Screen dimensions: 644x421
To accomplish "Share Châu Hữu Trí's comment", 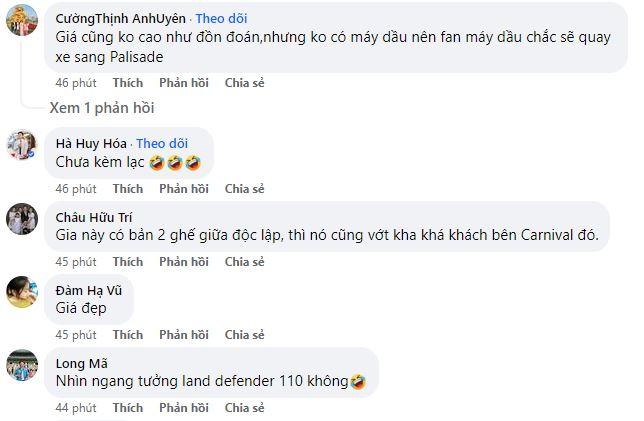I will pyautogui.click(x=244, y=262).
